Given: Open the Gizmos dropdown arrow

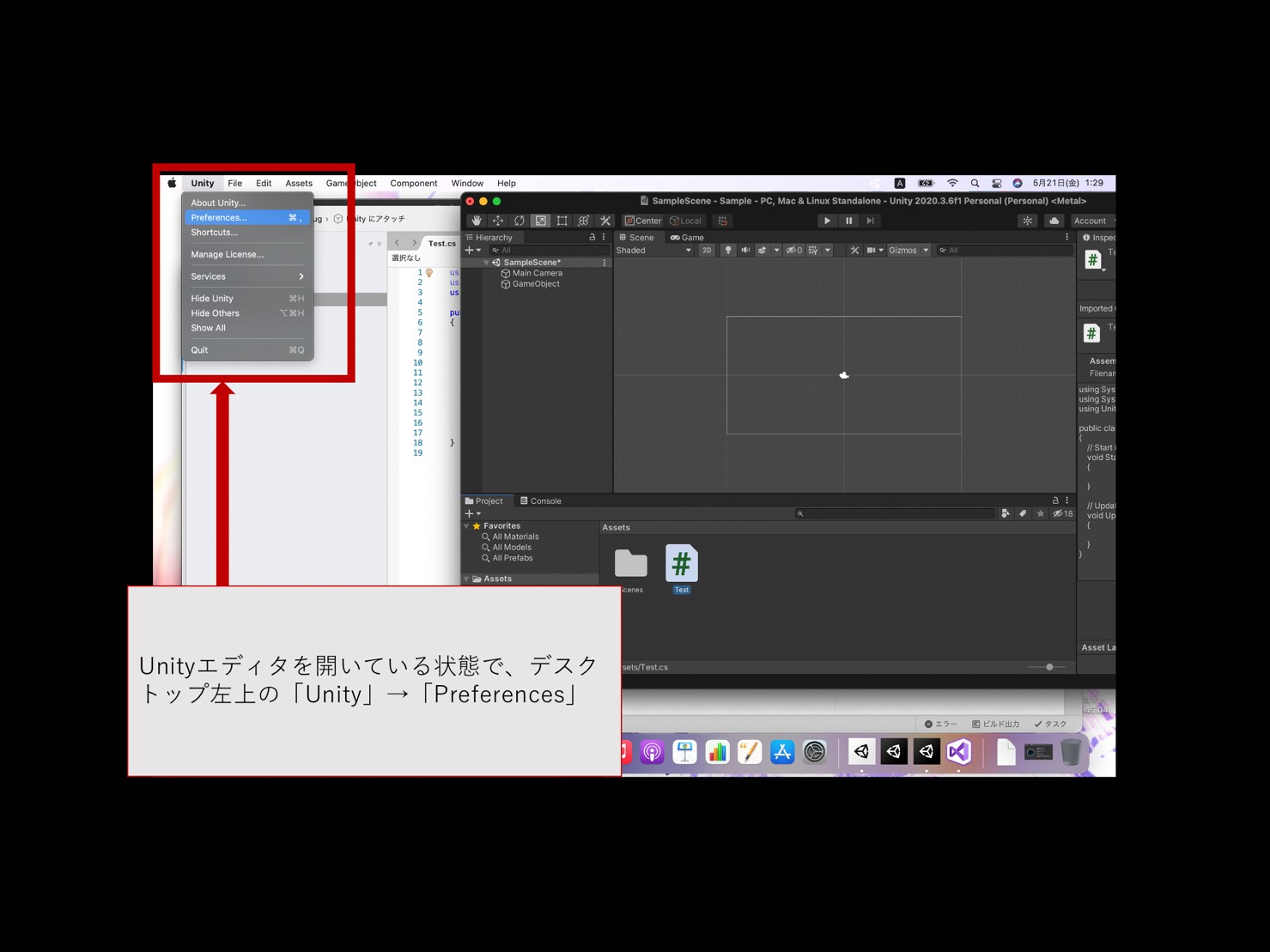Looking at the screenshot, I should [926, 251].
